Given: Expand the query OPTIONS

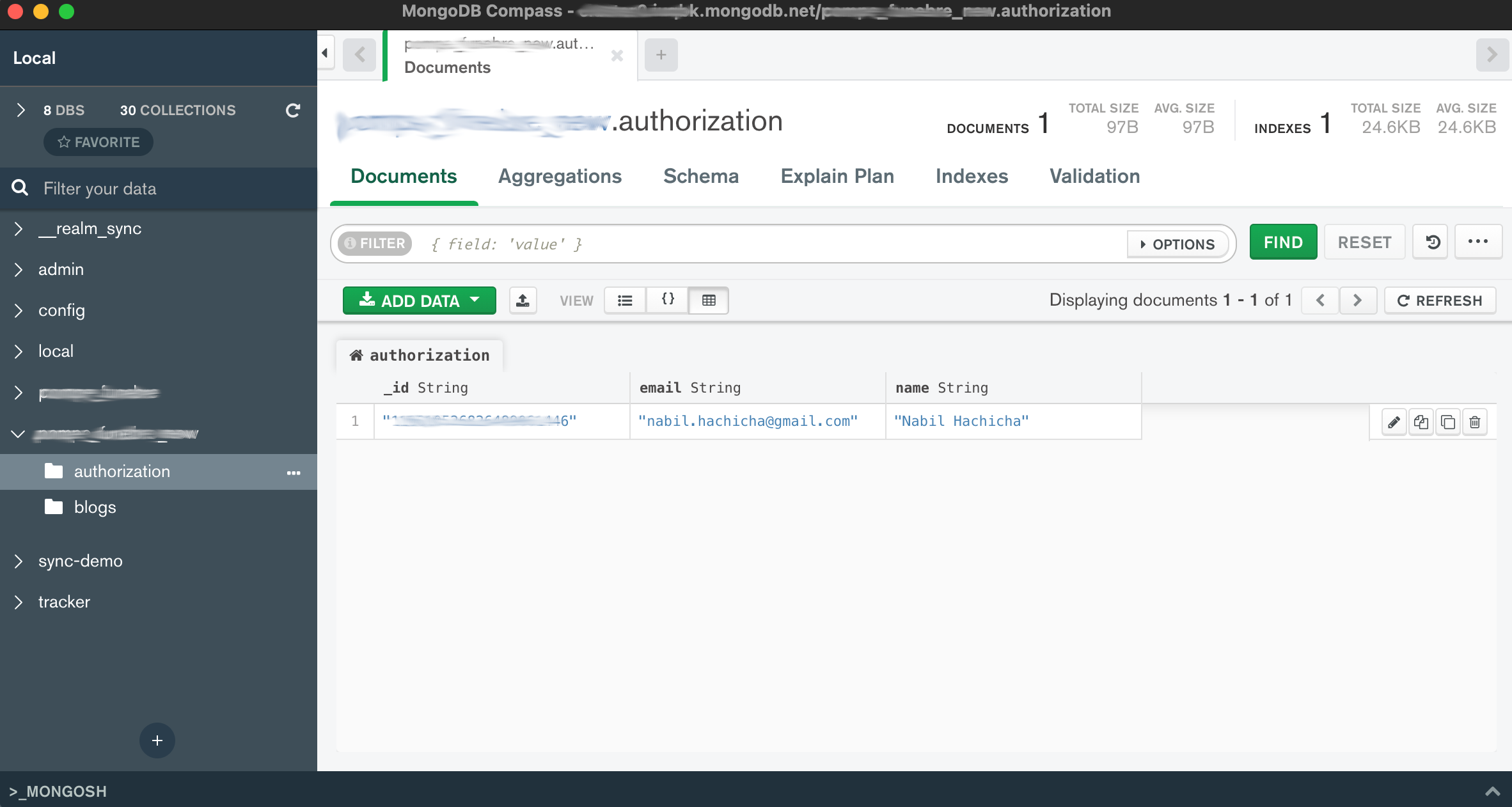Looking at the screenshot, I should click(1177, 244).
